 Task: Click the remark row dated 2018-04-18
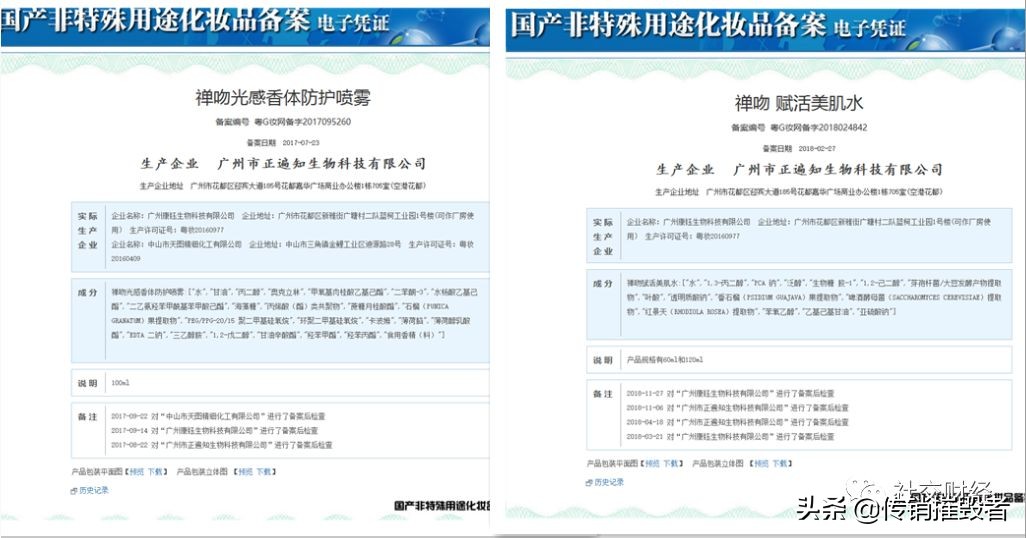[x=737, y=422]
